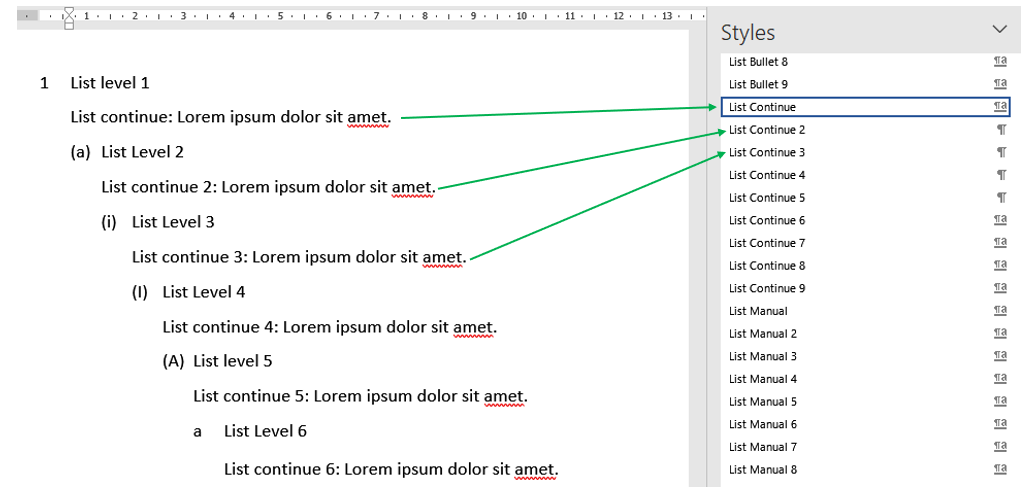Click the 'List continue 6' paragraph
Screen dimensions: 1028x491
pos(391,469)
